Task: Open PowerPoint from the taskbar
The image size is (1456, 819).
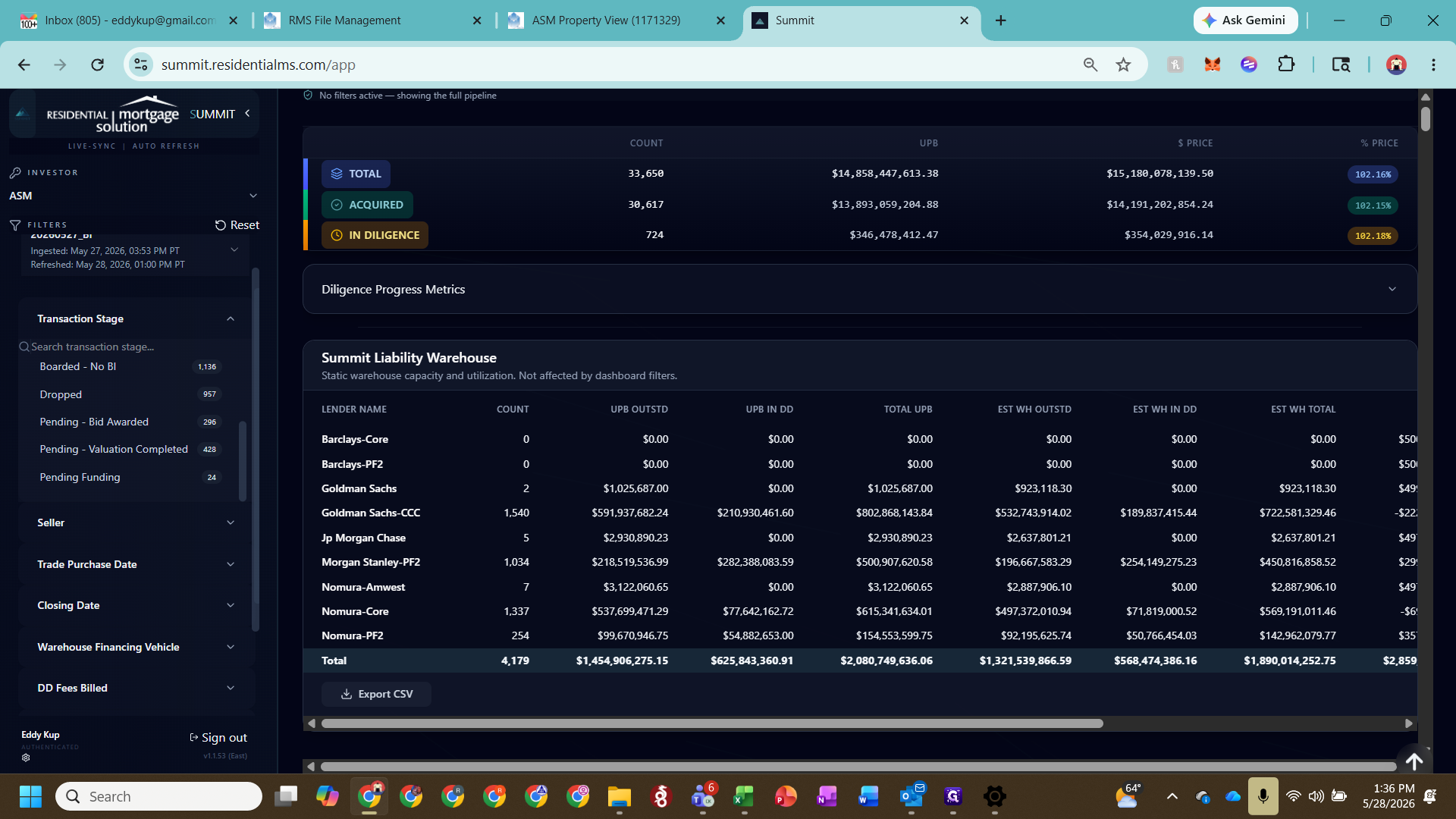Action: tap(786, 796)
